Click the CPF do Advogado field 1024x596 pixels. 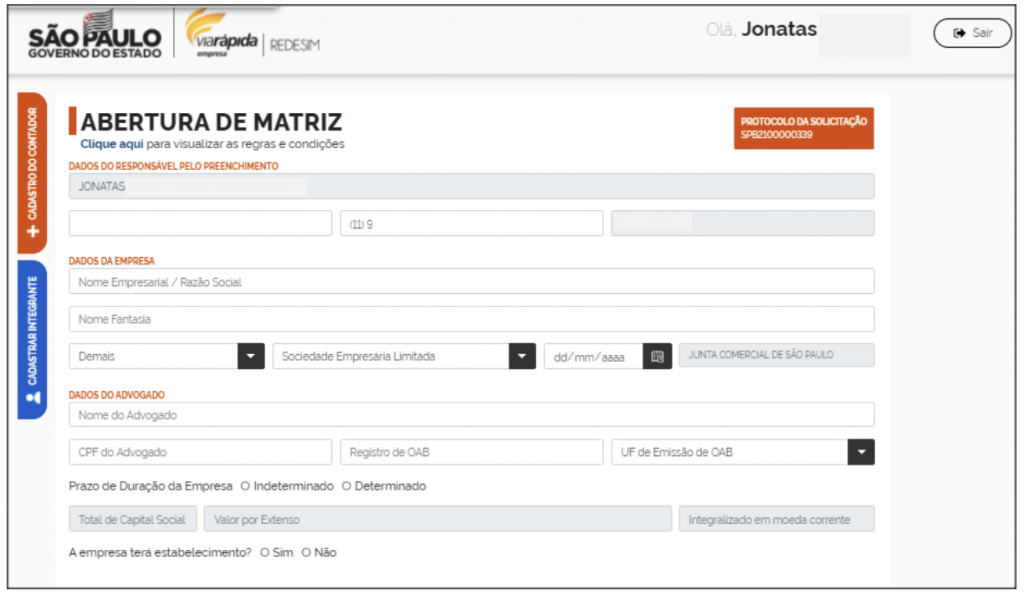click(200, 452)
